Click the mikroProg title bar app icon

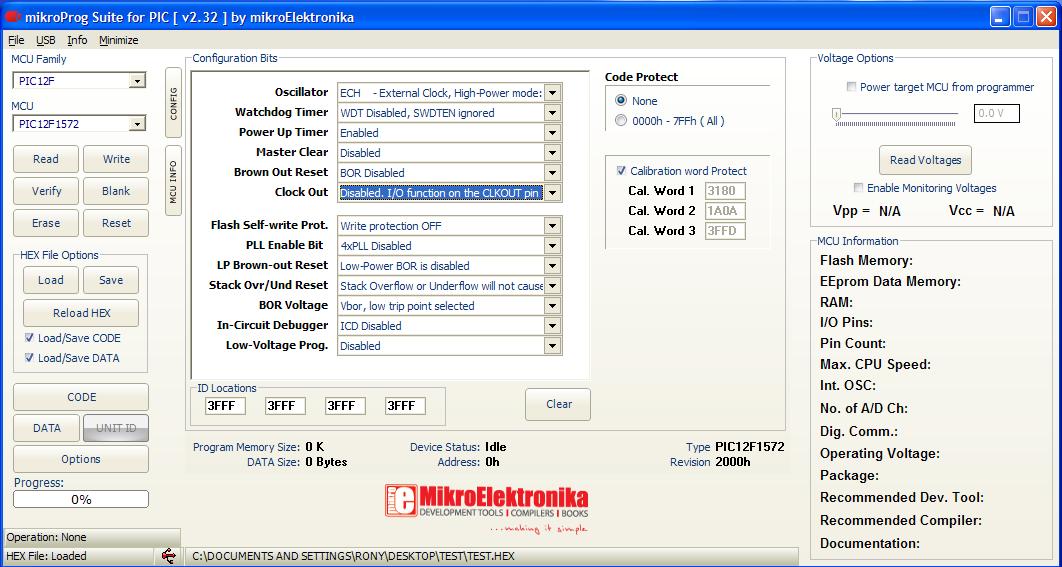(14, 17)
